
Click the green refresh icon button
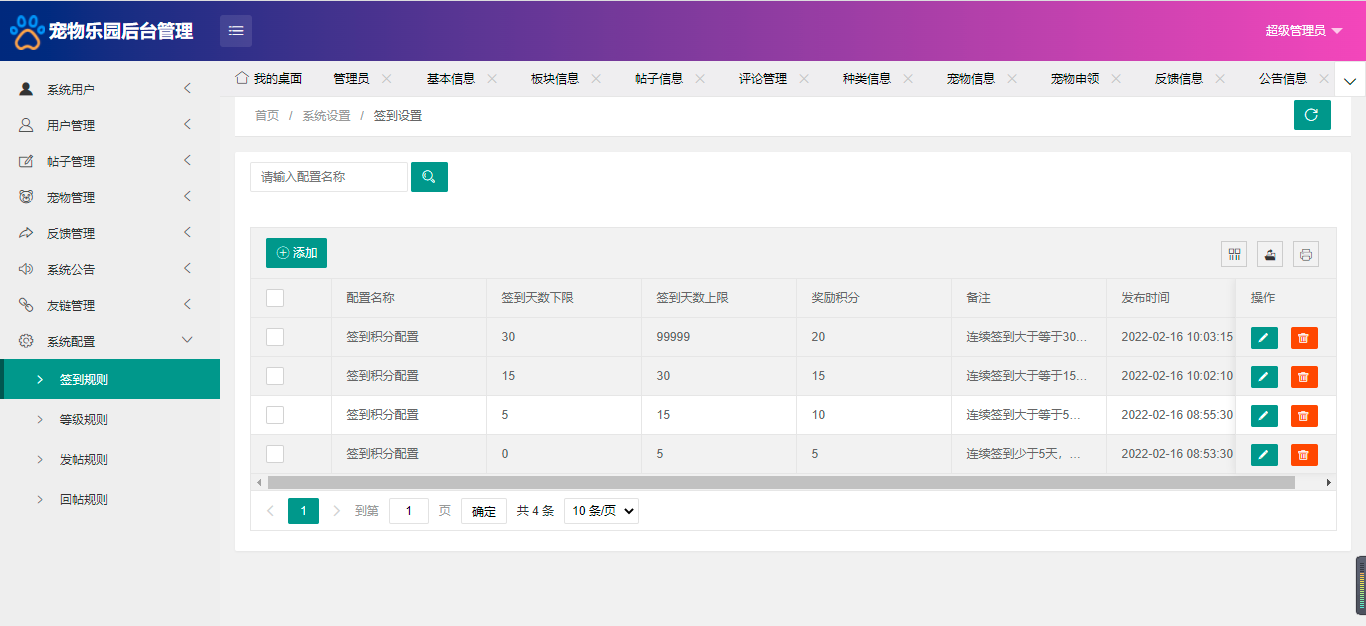[x=1311, y=115]
